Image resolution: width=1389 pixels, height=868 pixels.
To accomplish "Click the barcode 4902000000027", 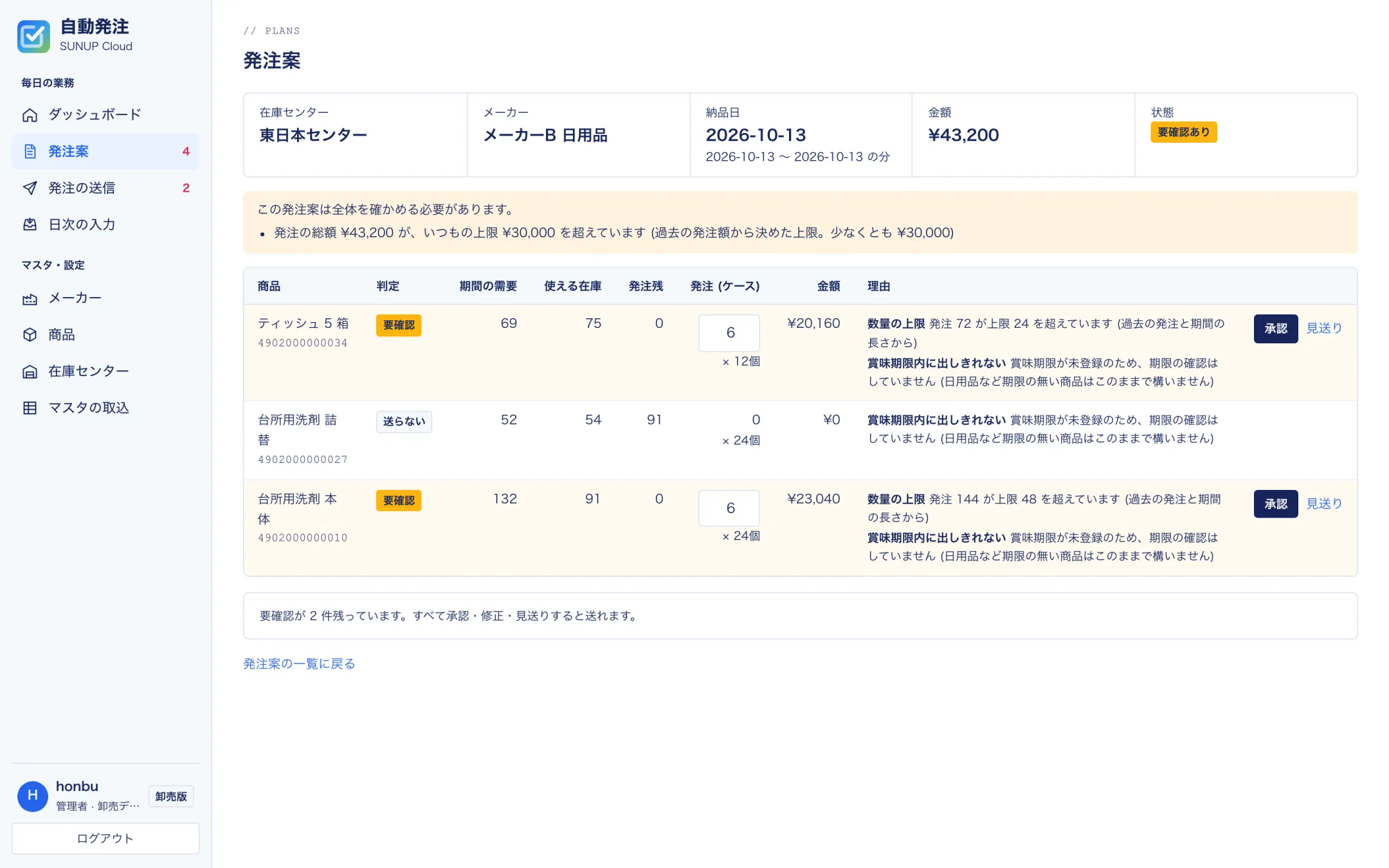I will 303,460.
